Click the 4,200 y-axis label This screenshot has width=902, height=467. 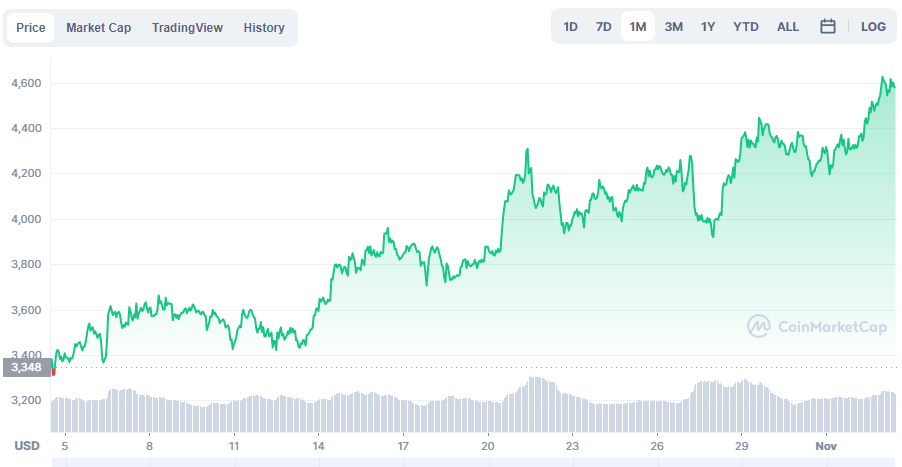pyautogui.click(x=26, y=174)
